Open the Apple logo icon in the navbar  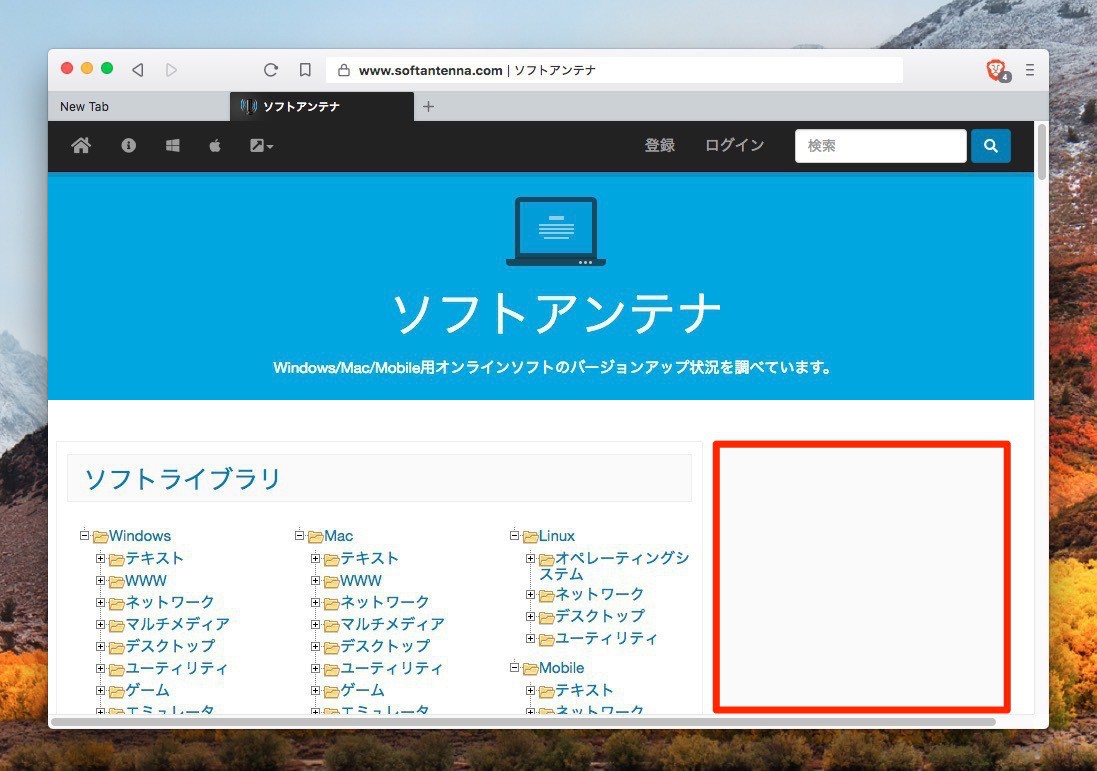click(215, 146)
